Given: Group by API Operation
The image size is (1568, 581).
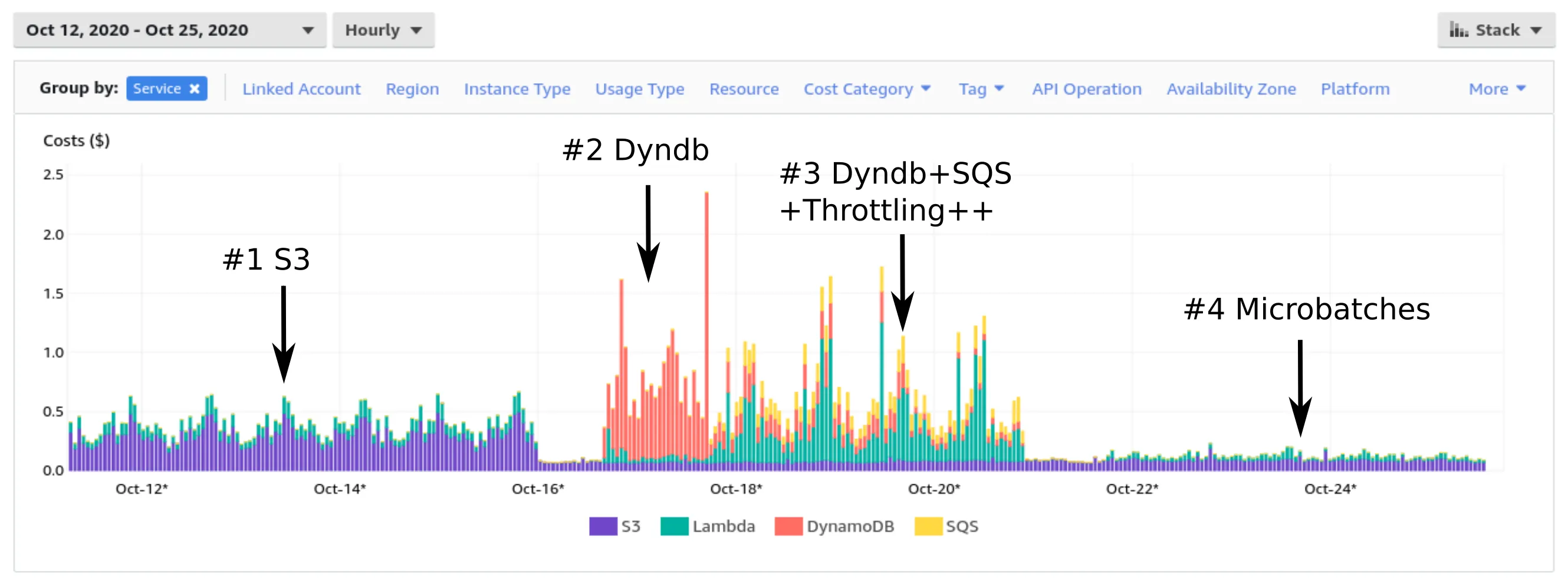Looking at the screenshot, I should click(x=1087, y=89).
